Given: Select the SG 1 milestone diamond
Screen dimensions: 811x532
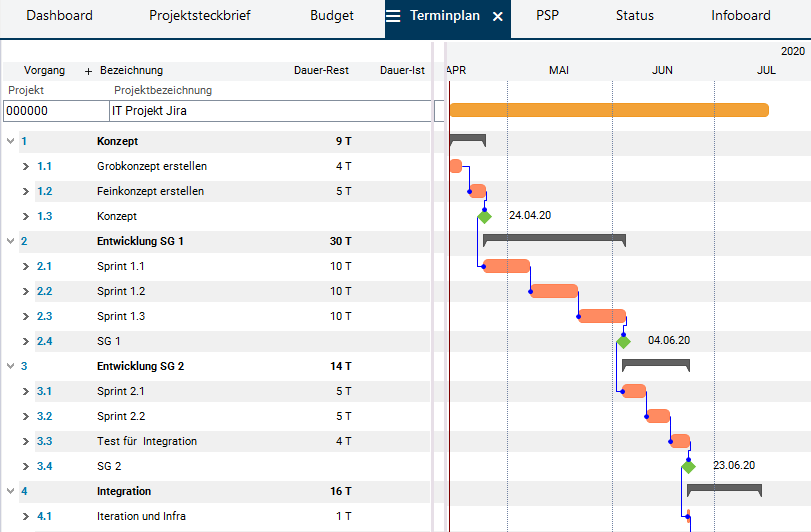Looking at the screenshot, I should 624,341.
